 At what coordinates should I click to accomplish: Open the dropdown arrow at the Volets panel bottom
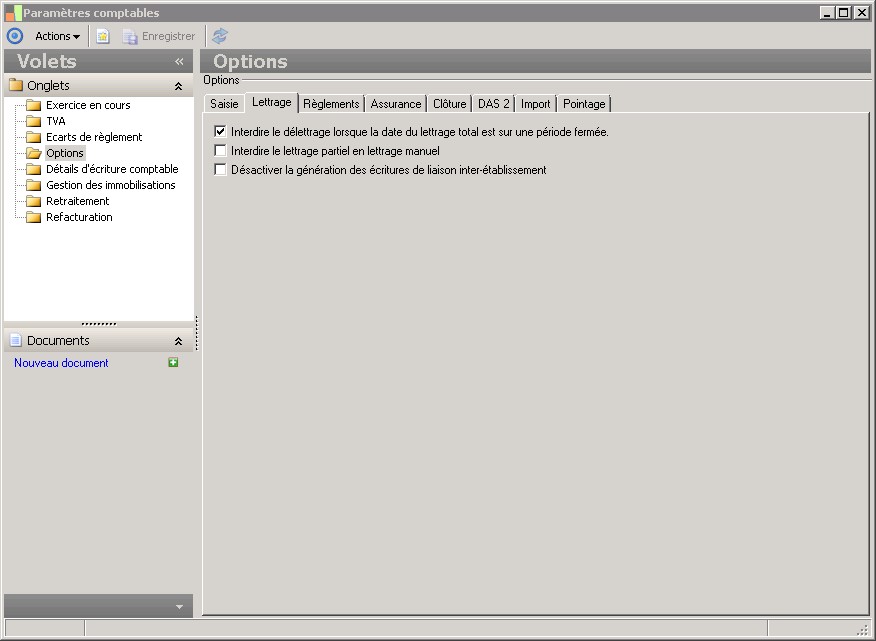(x=179, y=607)
